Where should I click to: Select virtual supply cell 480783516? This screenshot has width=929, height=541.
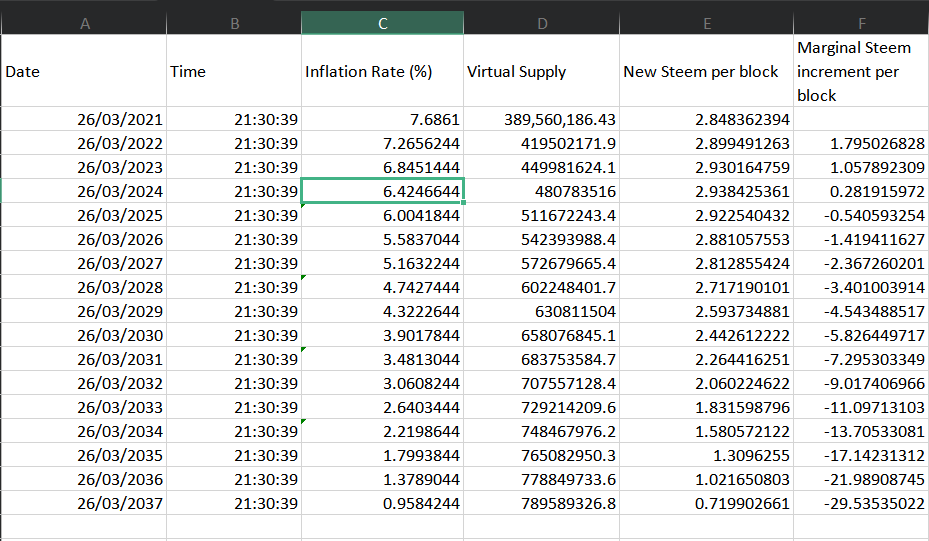coord(542,191)
